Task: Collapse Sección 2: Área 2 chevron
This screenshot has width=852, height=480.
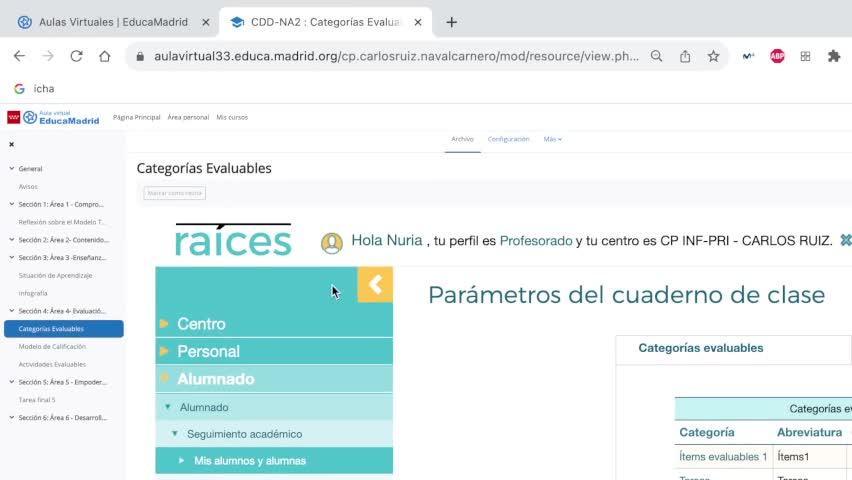Action: click(x=11, y=240)
